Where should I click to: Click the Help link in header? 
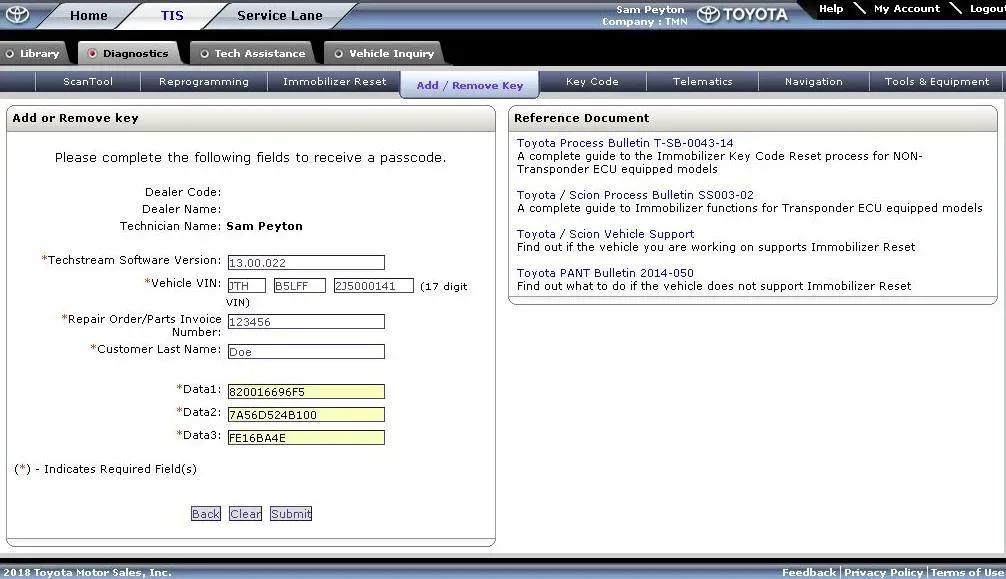click(x=831, y=8)
